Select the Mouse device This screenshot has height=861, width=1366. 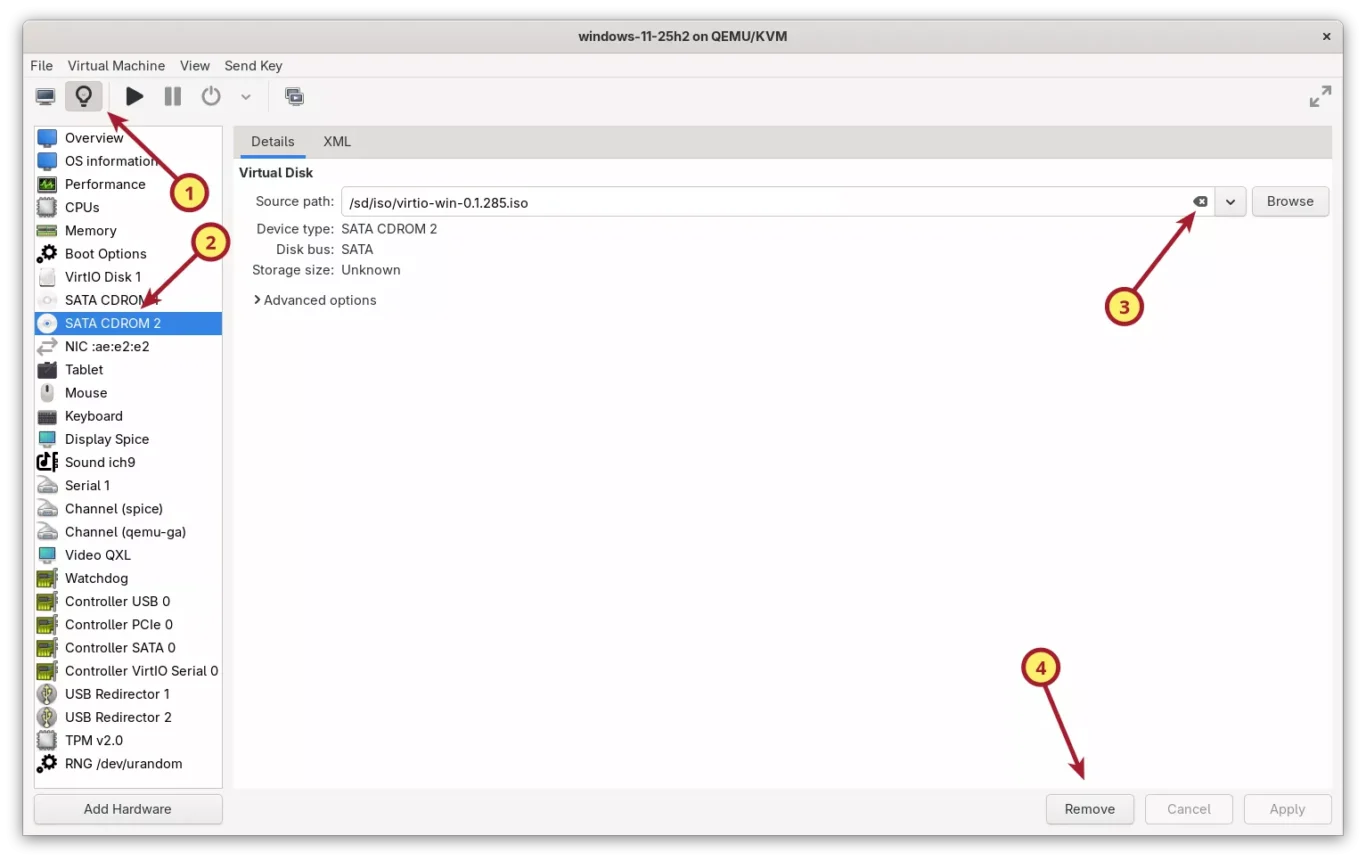[128, 393]
